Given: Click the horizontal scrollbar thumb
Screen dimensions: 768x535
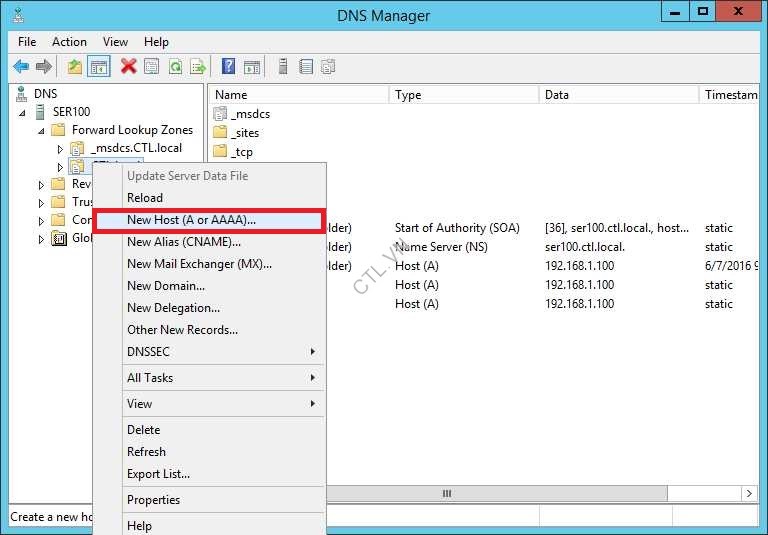Looking at the screenshot, I should point(446,494).
